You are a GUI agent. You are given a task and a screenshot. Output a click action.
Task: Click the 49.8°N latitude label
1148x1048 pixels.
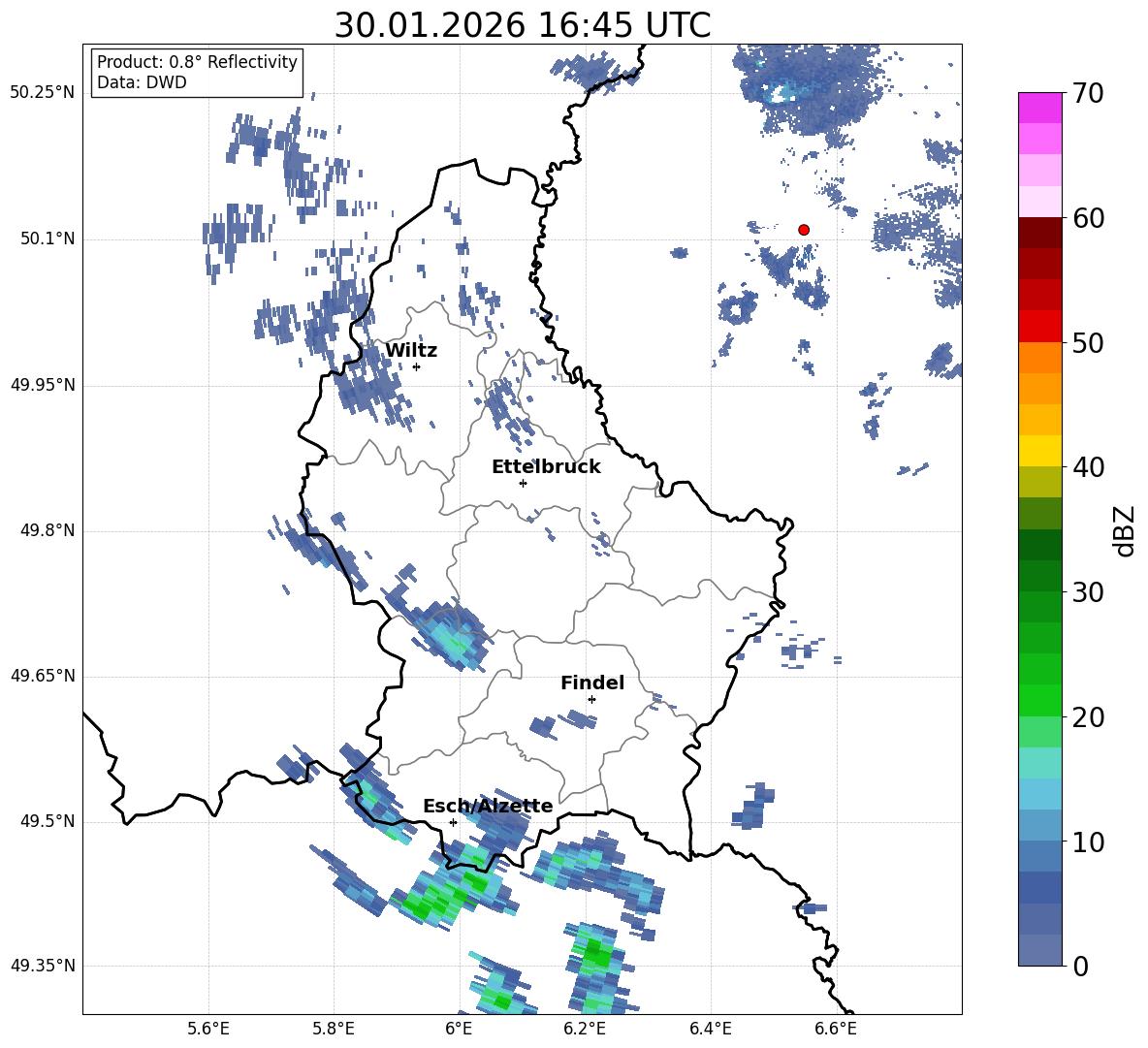[x=47, y=530]
